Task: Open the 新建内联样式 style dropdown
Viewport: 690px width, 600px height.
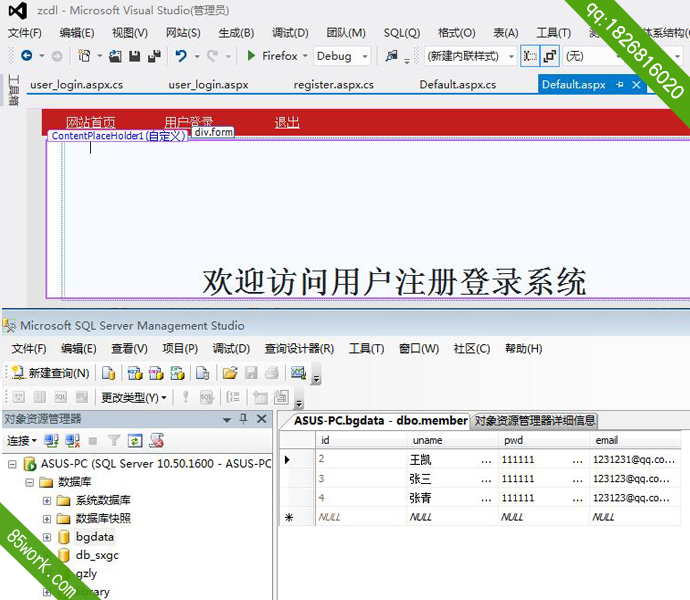Action: click(511, 56)
